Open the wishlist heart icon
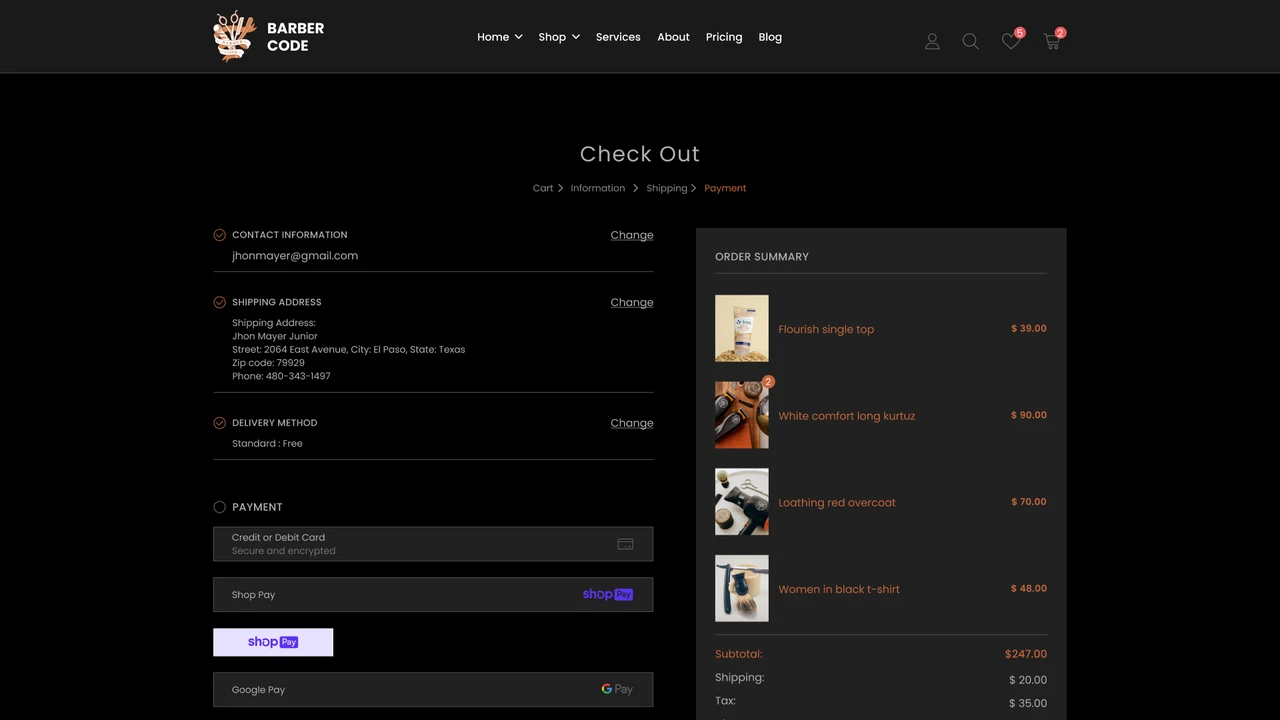The width and height of the screenshot is (1280, 720). [x=1011, y=41]
